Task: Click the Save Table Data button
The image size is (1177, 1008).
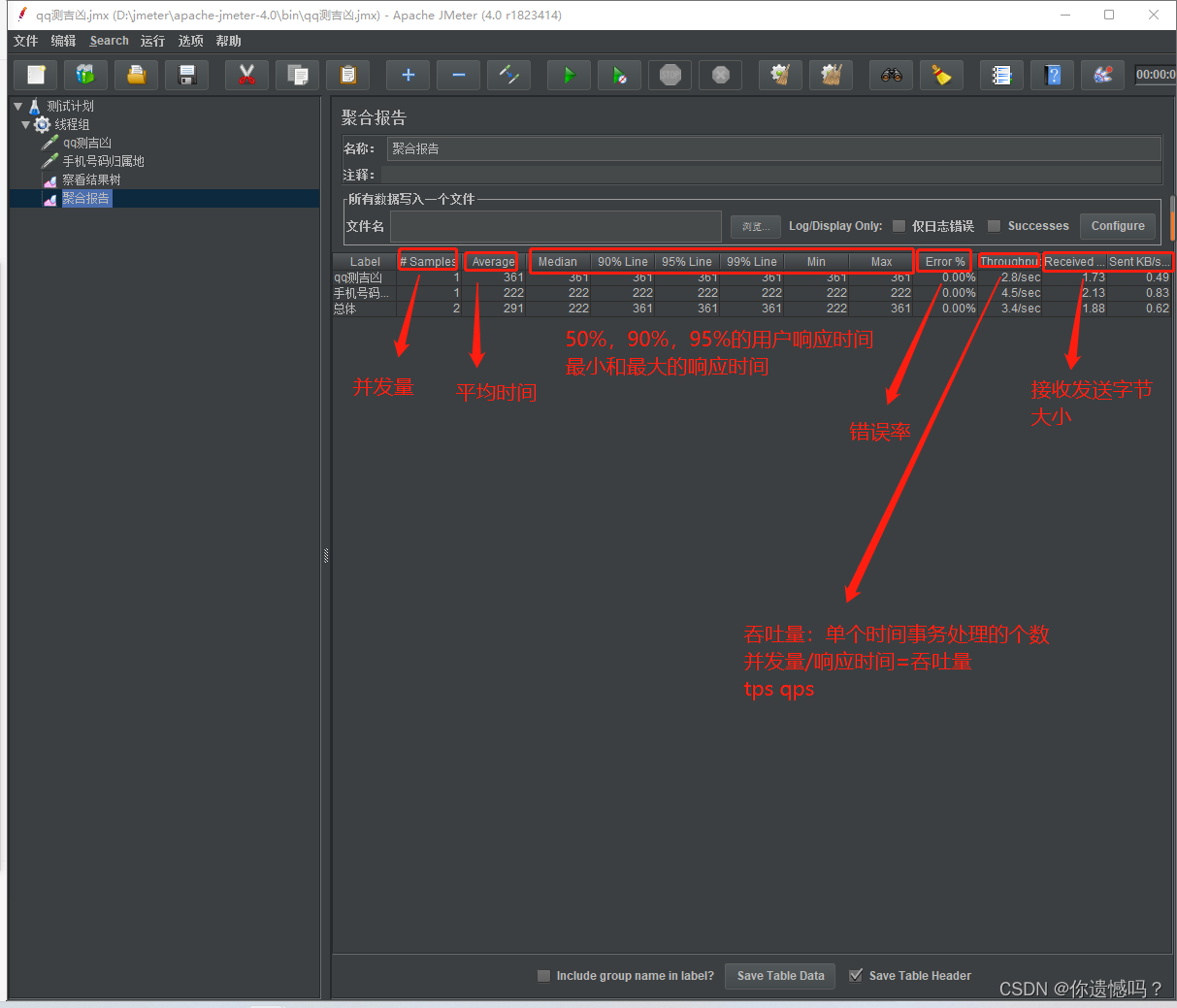Action: click(x=780, y=976)
